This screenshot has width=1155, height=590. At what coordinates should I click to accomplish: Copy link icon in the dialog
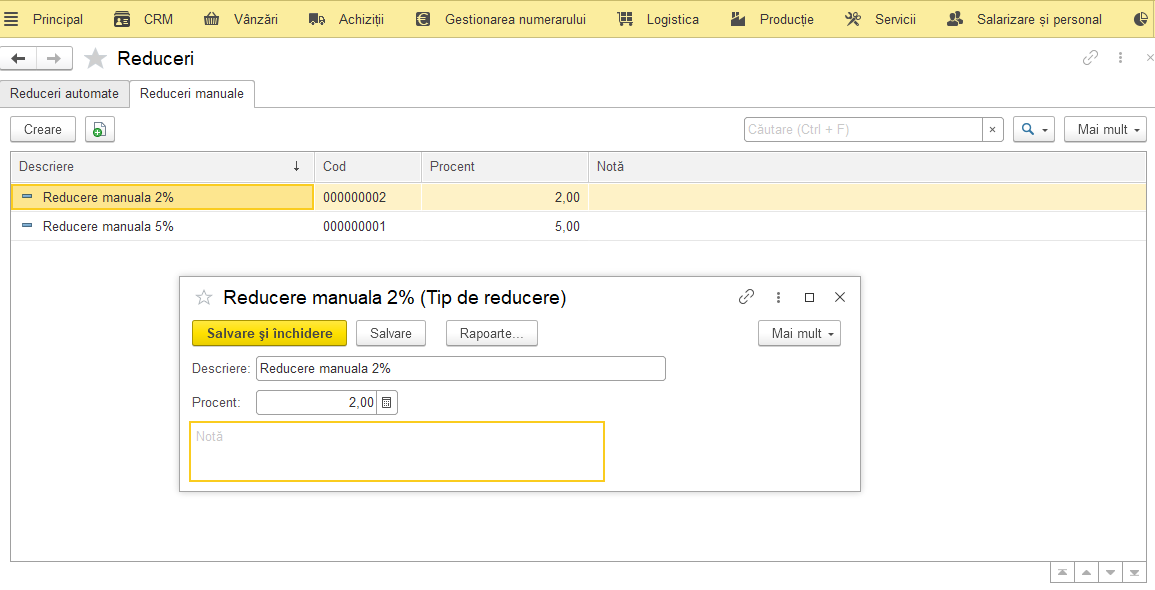coord(746,297)
